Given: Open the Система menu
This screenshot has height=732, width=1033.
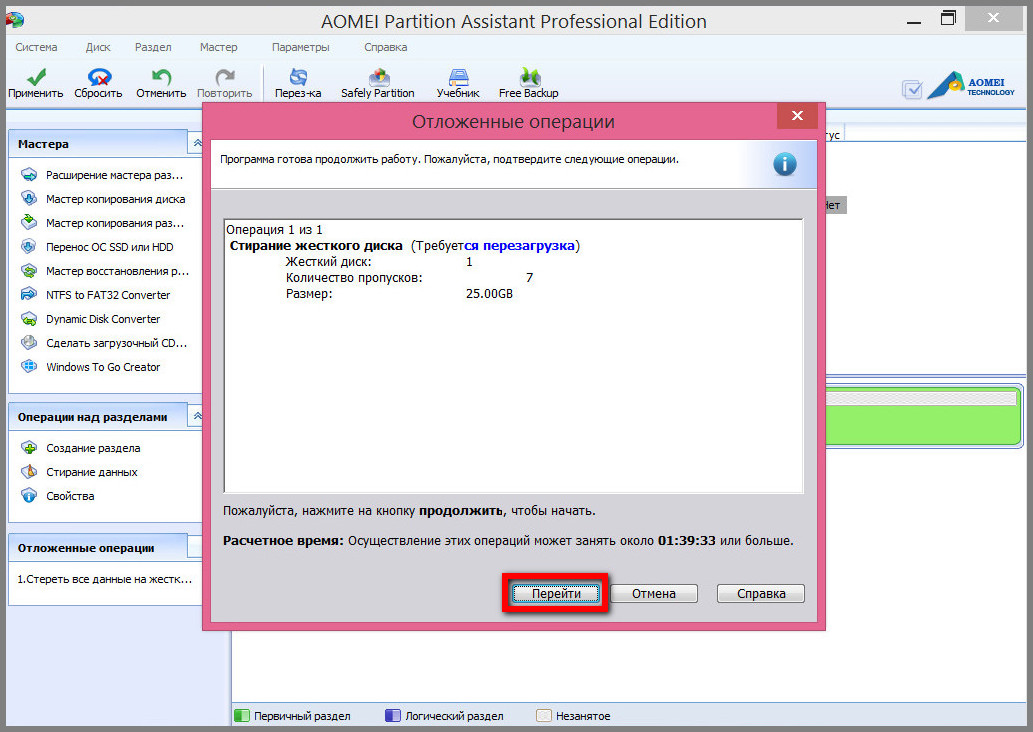Looking at the screenshot, I should (x=36, y=47).
